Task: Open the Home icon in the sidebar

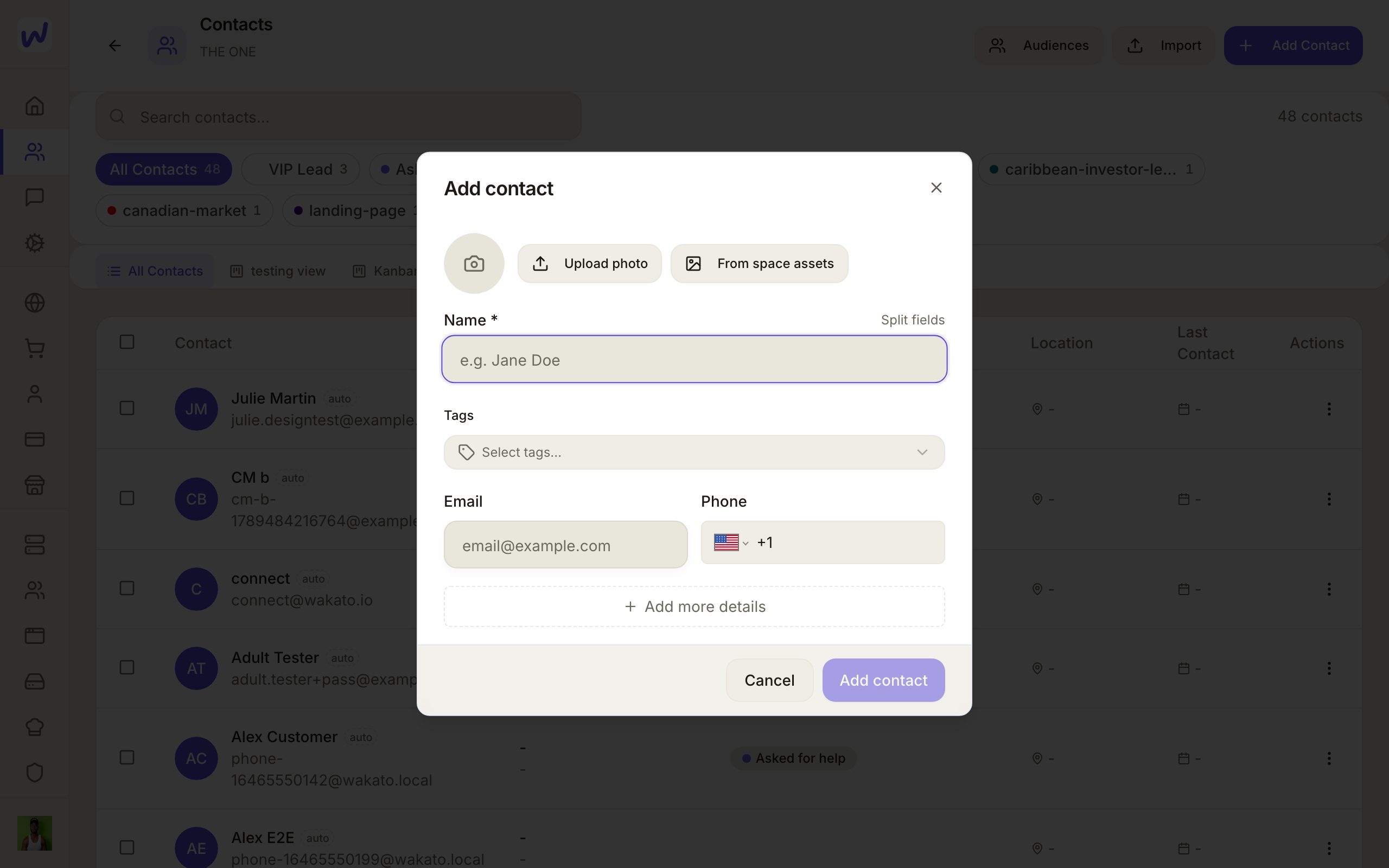Action: tap(34, 106)
